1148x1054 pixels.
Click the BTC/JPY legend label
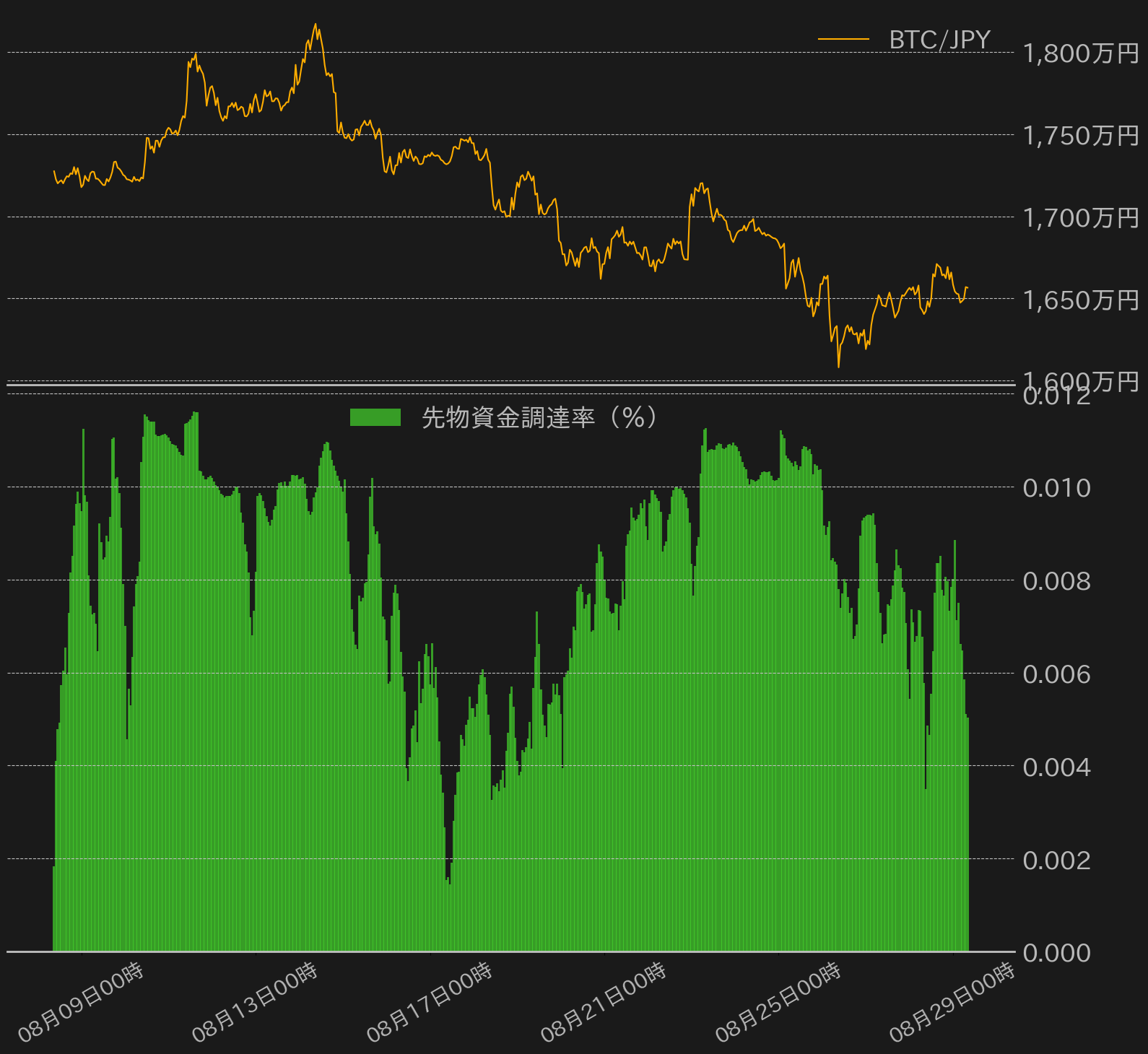pyautogui.click(x=939, y=40)
